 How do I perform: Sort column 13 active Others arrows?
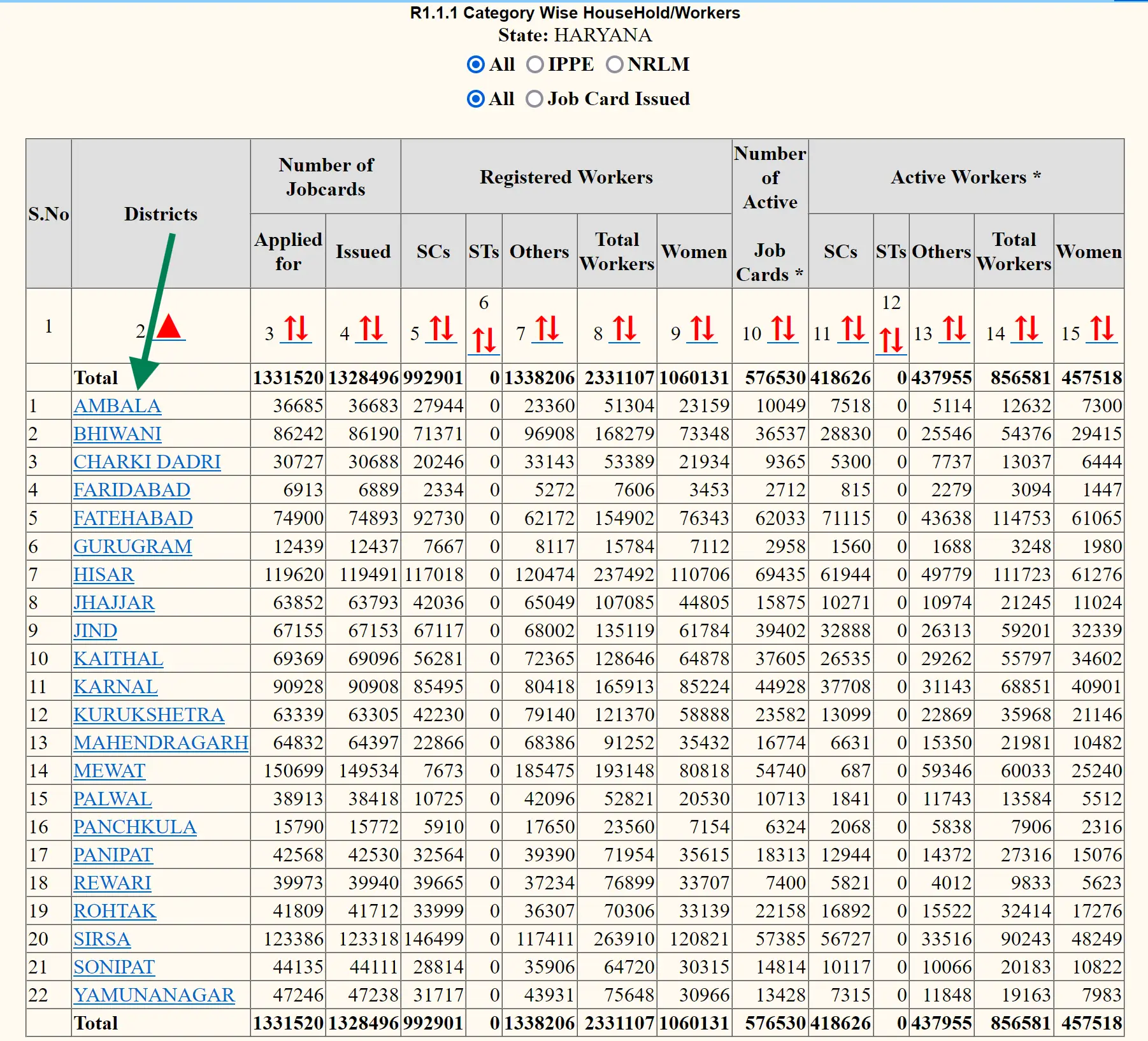[x=954, y=329]
